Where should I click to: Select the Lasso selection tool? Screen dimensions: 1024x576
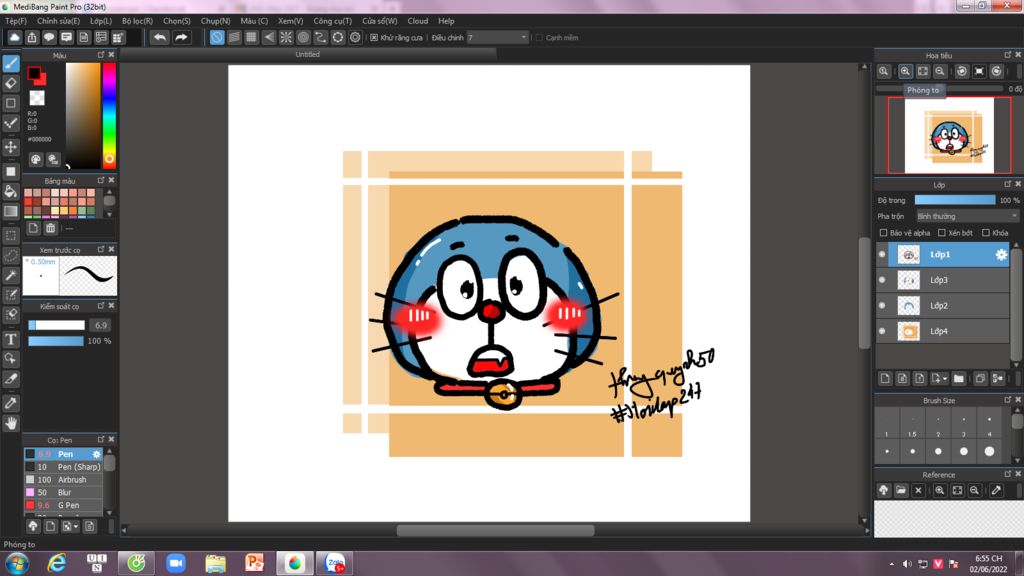[10, 255]
